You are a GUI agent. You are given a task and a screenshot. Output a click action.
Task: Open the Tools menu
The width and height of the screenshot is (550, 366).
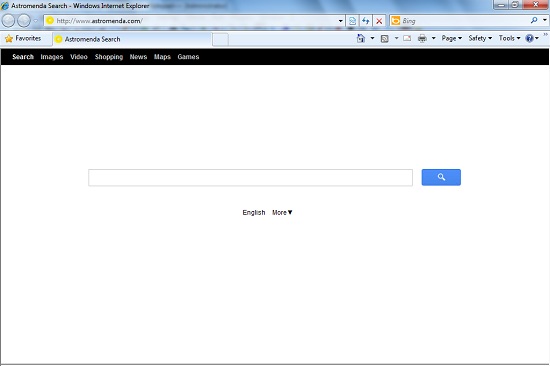click(509, 38)
